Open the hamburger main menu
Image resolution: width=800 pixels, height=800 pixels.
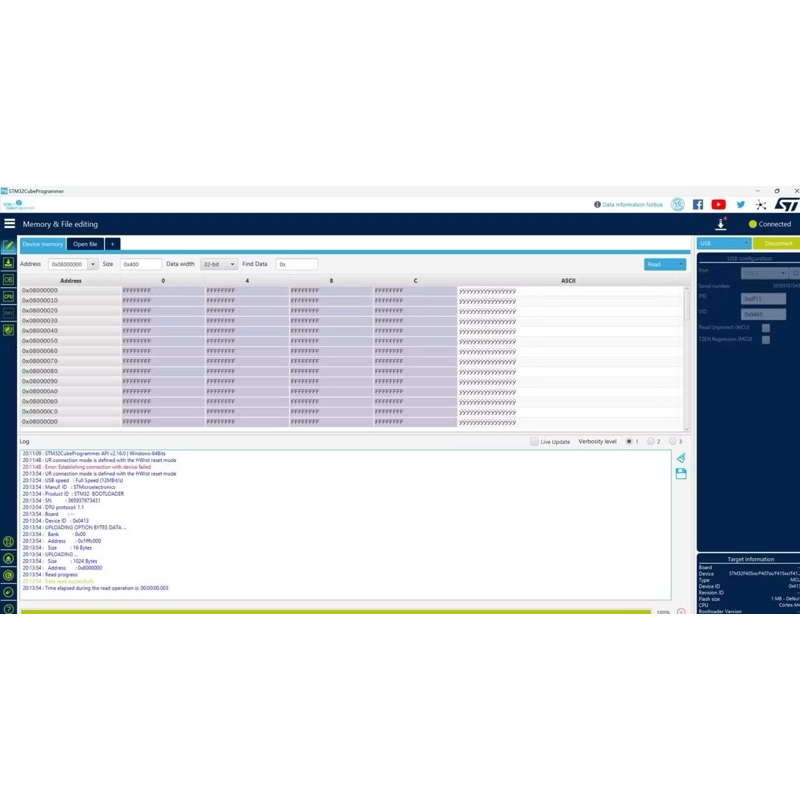tap(10, 224)
